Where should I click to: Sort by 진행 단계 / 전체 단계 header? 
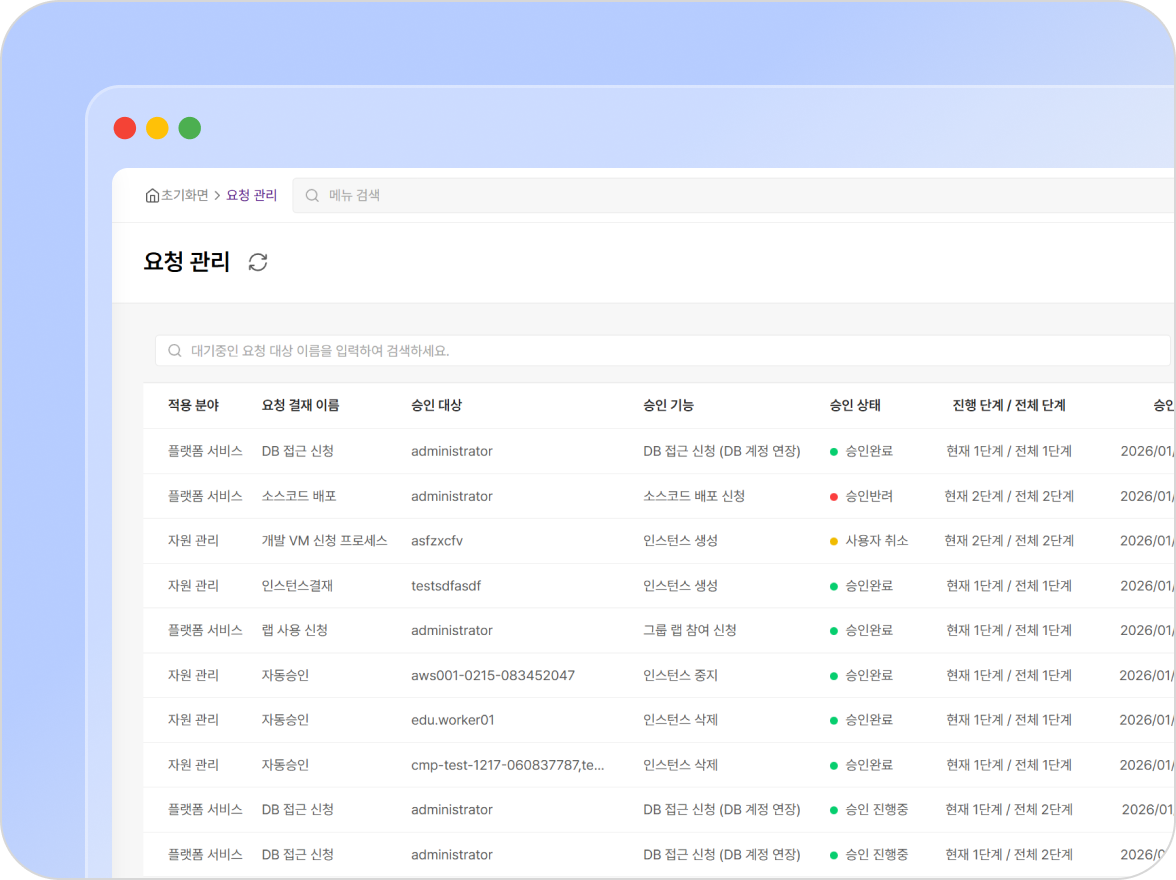[x=1009, y=405]
